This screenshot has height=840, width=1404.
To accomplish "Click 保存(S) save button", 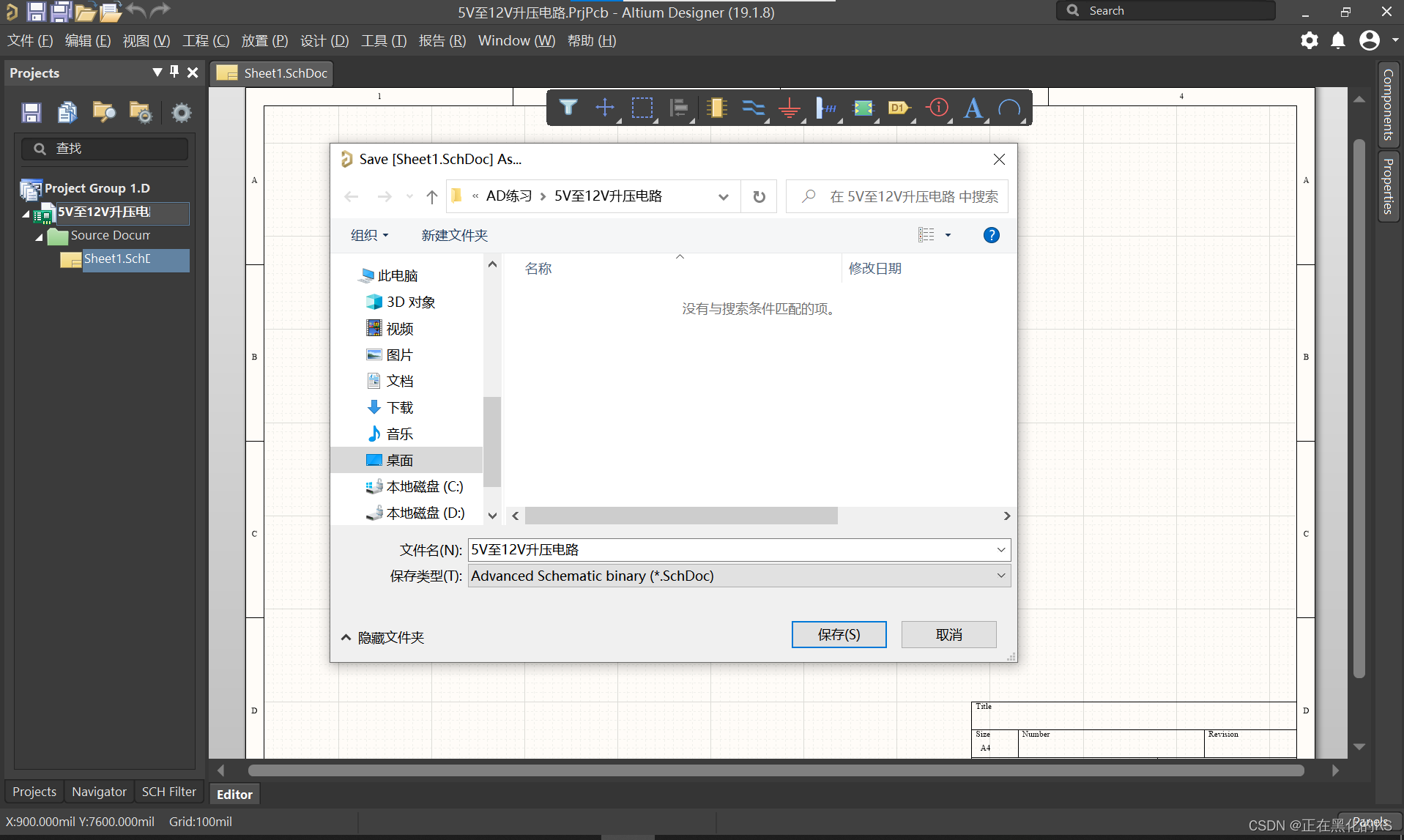I will (x=839, y=635).
